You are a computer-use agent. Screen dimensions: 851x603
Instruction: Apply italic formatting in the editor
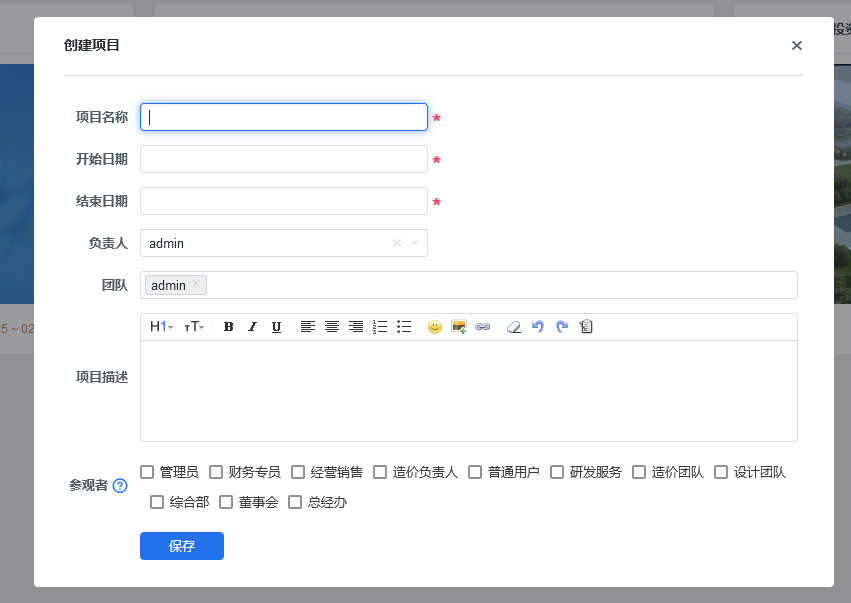(252, 327)
